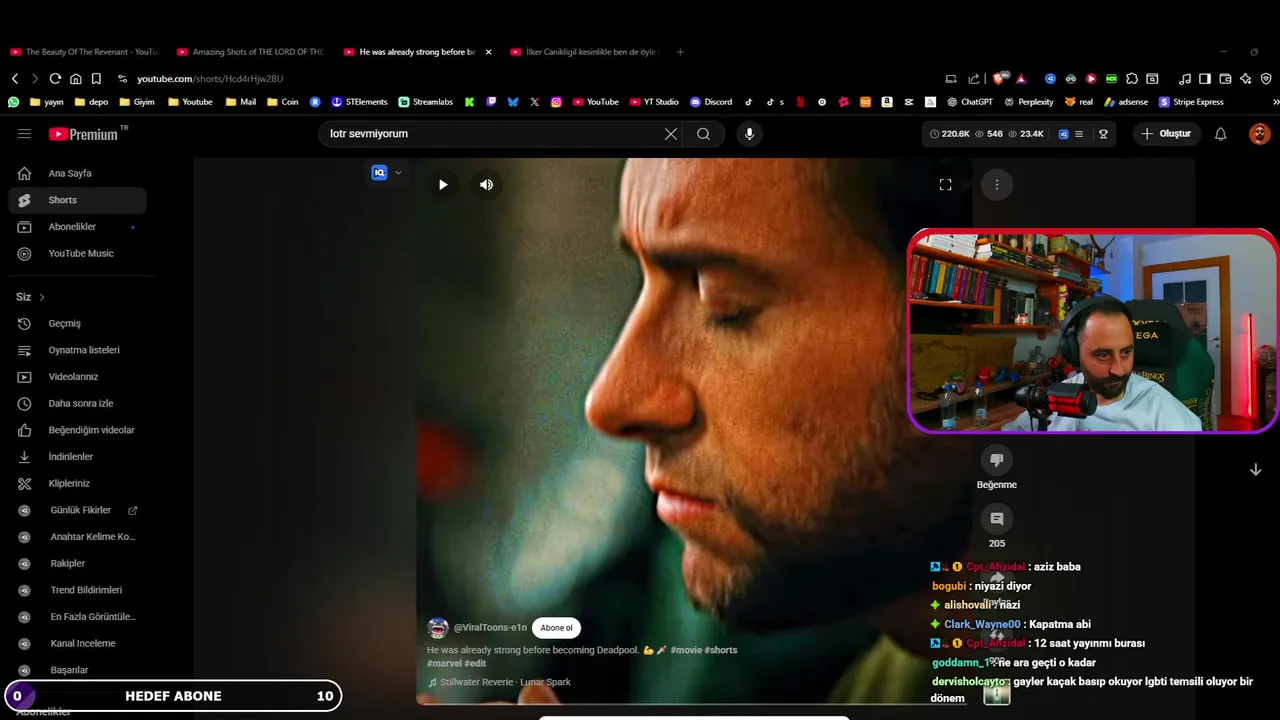Close the He was already strong tab
Viewport: 1280px width, 720px height.
pos(488,52)
